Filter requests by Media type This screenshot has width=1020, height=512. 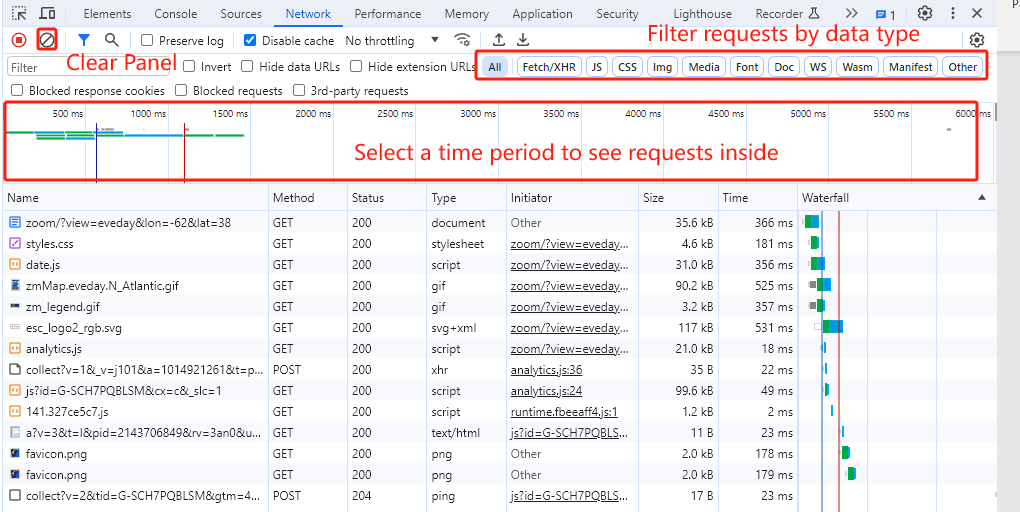(x=704, y=66)
